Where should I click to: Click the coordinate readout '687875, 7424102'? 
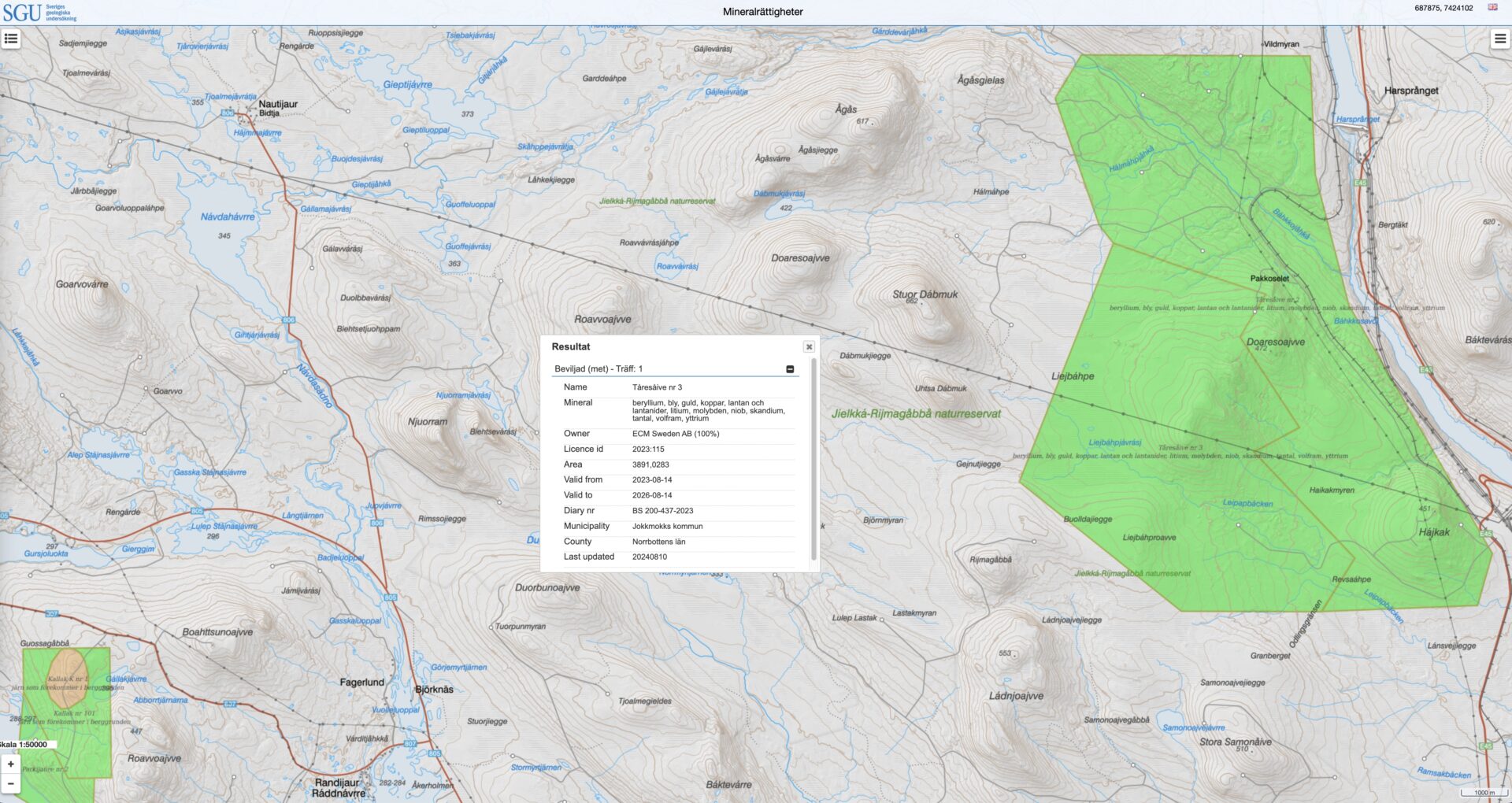tap(1443, 8)
